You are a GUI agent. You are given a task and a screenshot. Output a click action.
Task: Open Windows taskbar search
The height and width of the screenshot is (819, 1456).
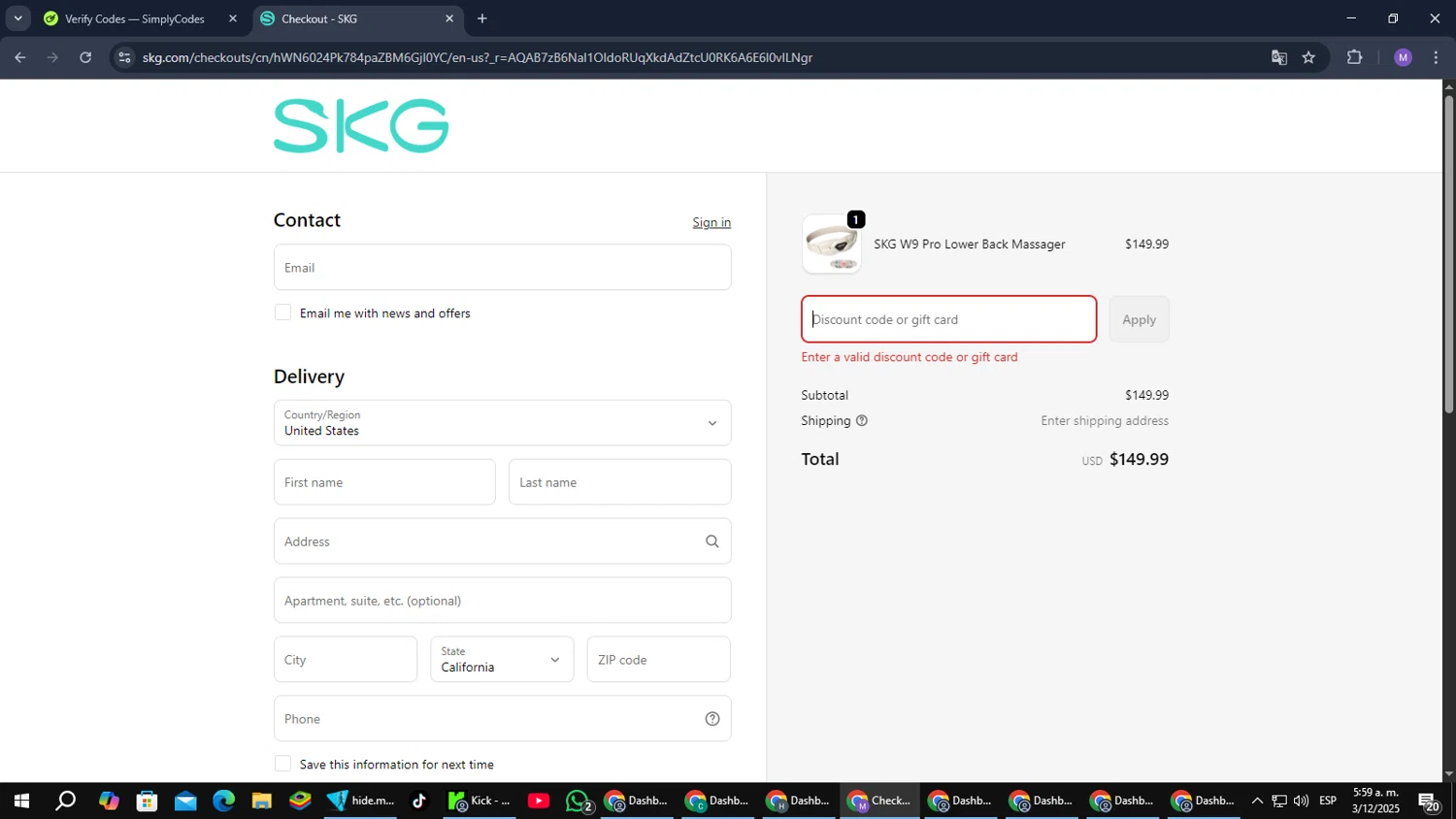(65, 801)
